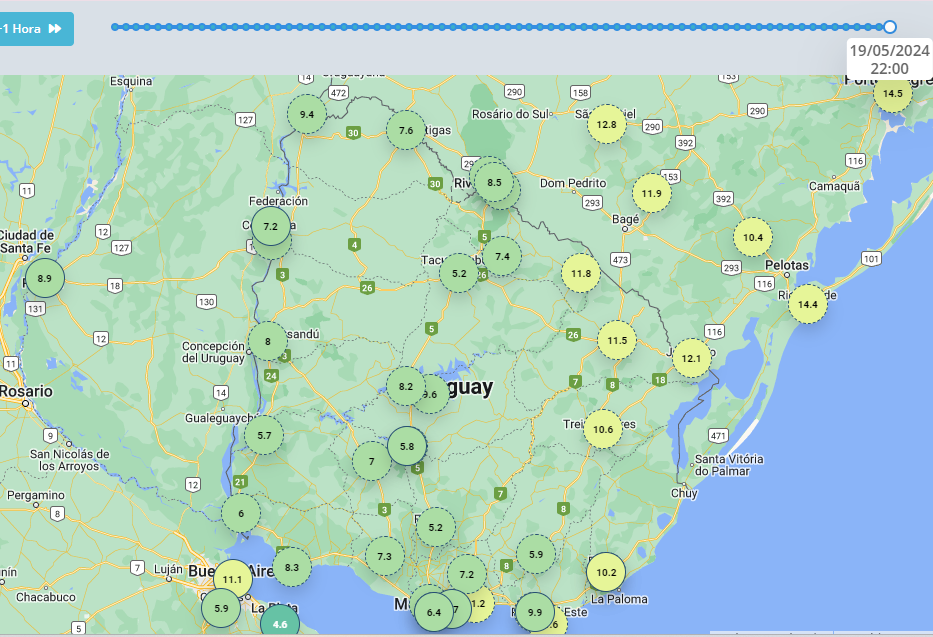Click the 11.9 temperature marker
The height and width of the screenshot is (637, 933).
(652, 193)
